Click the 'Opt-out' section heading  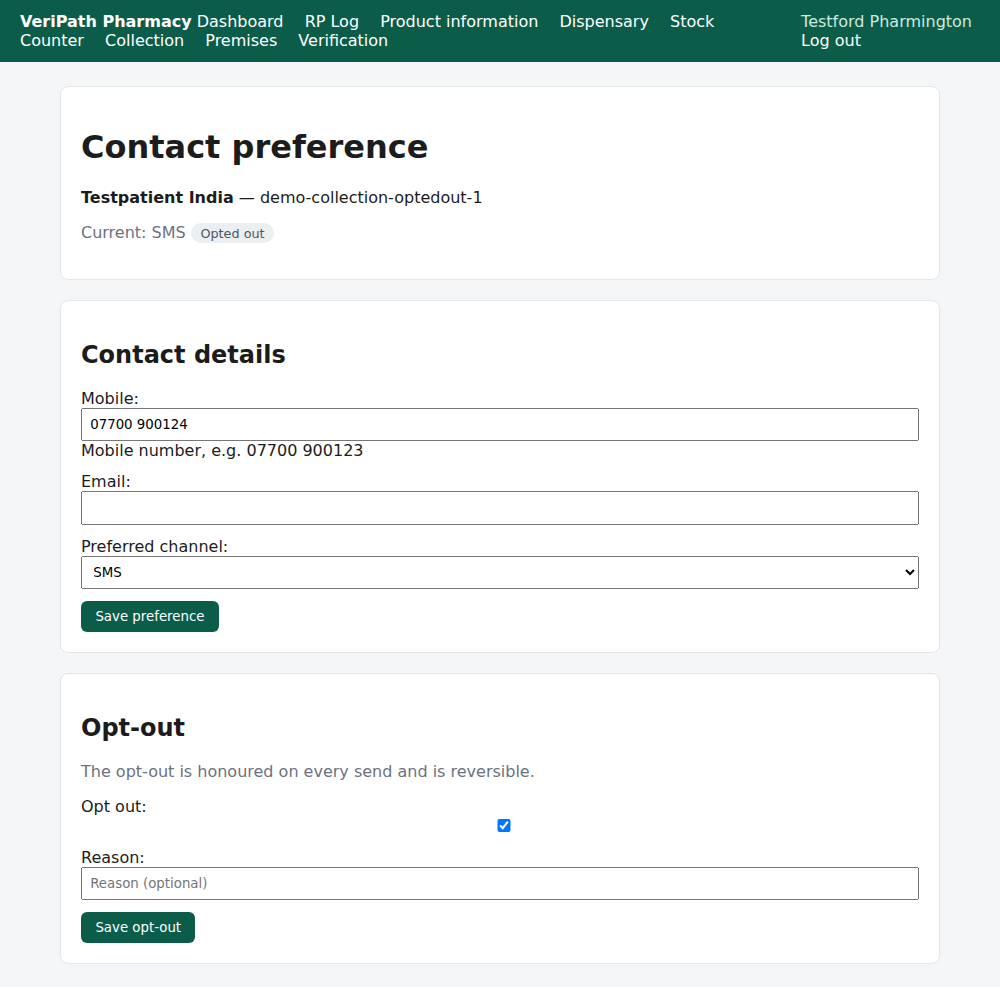133,727
